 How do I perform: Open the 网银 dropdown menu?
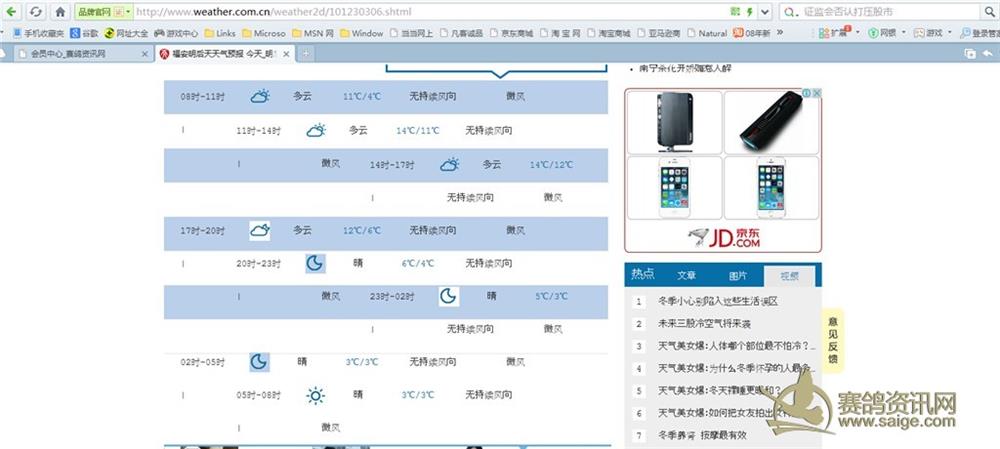click(904, 33)
